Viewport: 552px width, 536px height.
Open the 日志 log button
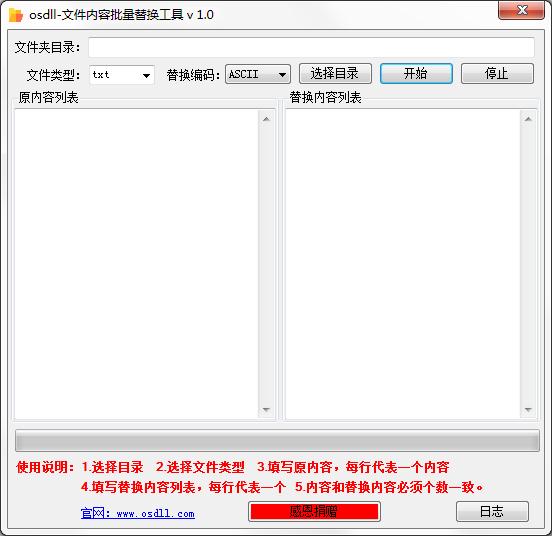tap(492, 511)
